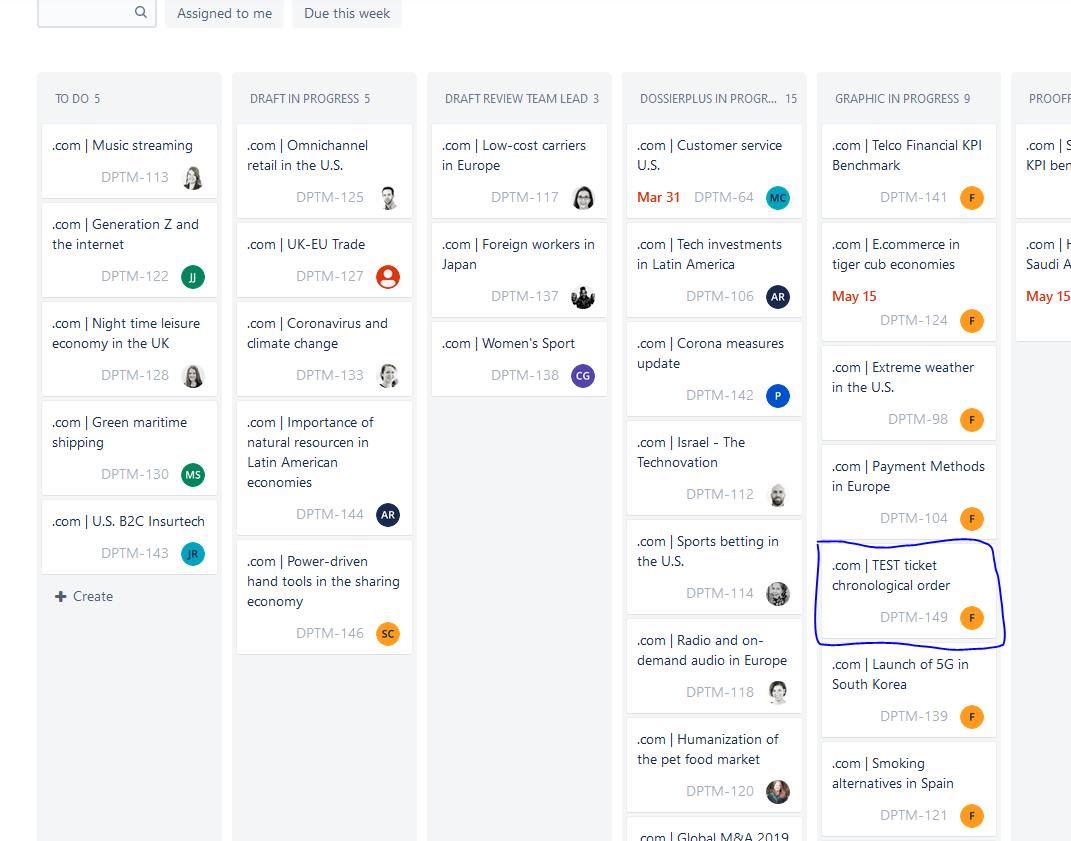Click the plus icon beside Create
Screen dimensions: 1071x841
tap(61, 596)
